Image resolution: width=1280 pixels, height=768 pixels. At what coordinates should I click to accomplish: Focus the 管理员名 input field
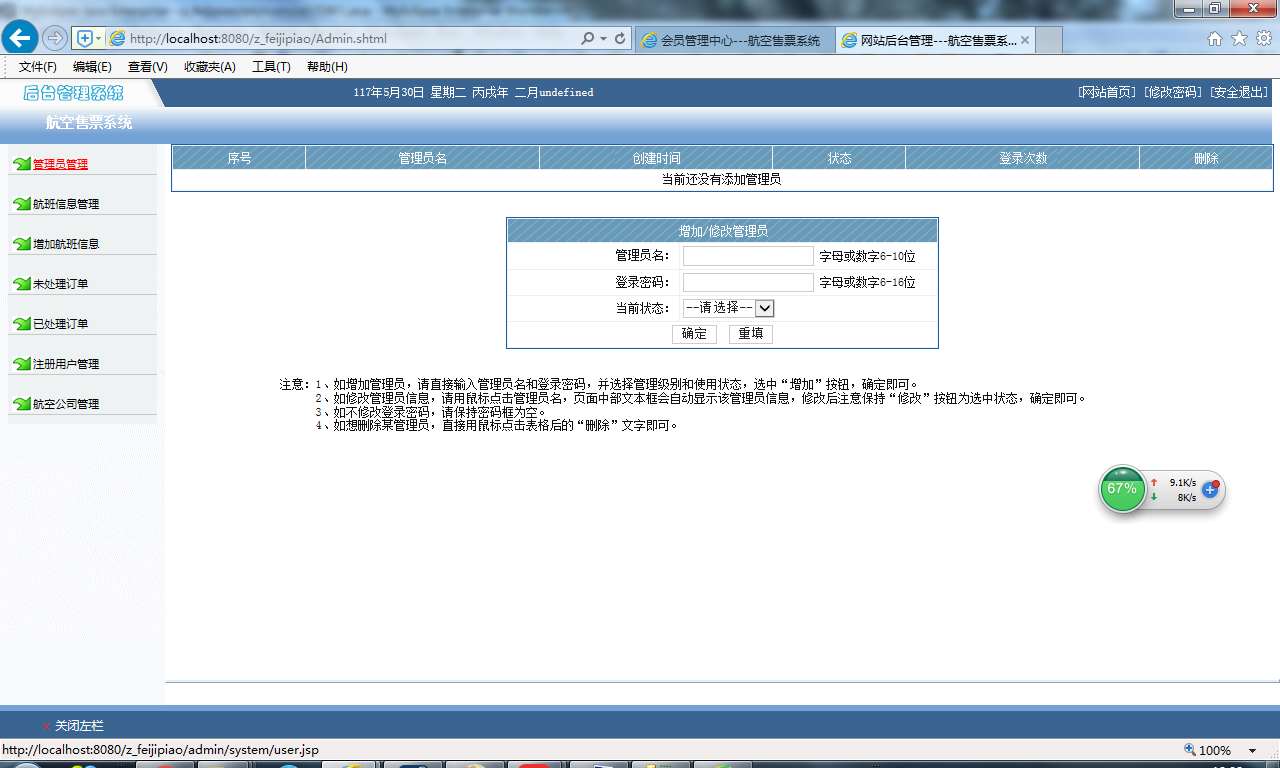coord(748,256)
